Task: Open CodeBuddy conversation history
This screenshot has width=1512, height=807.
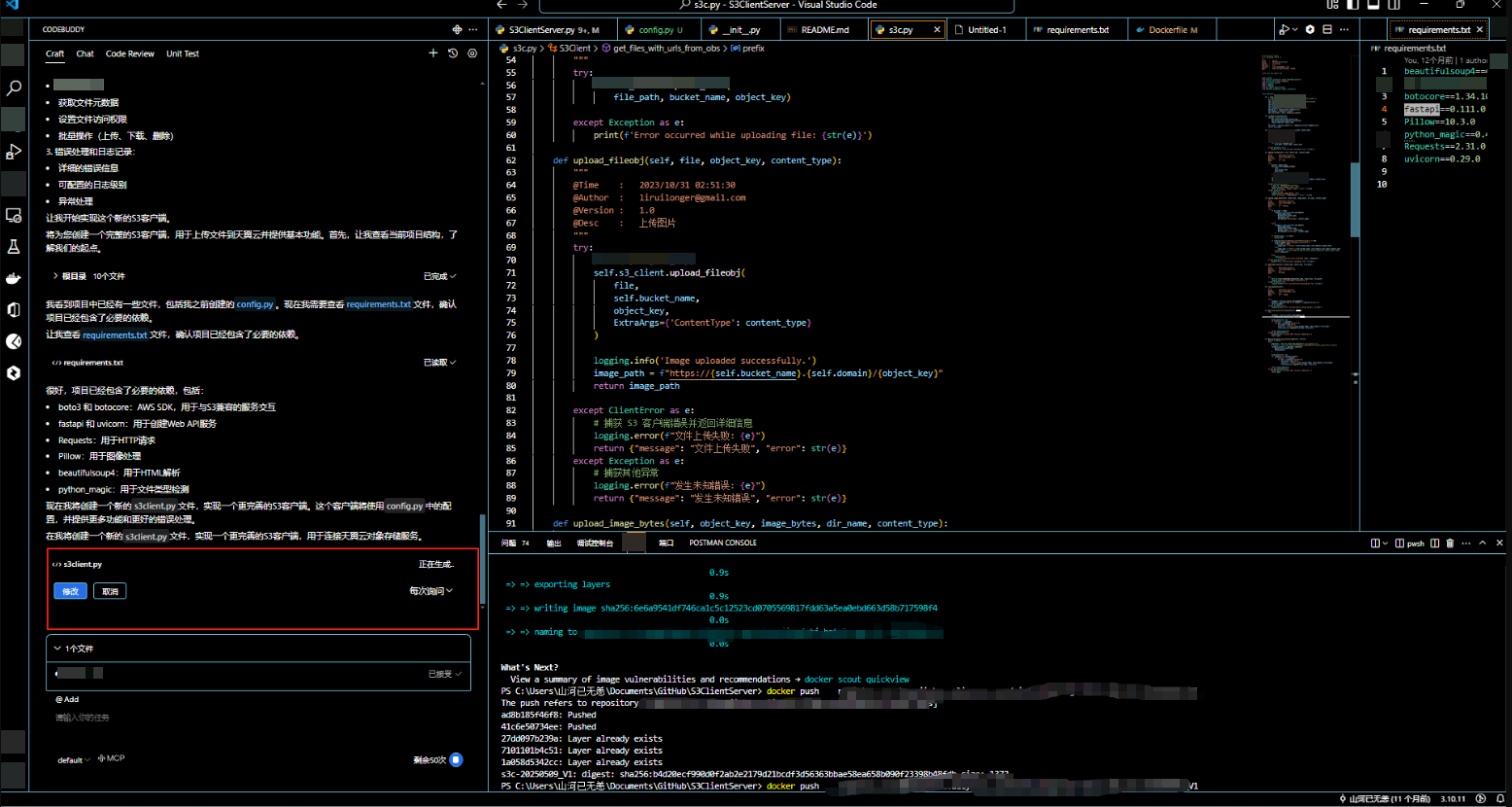Action: point(453,53)
